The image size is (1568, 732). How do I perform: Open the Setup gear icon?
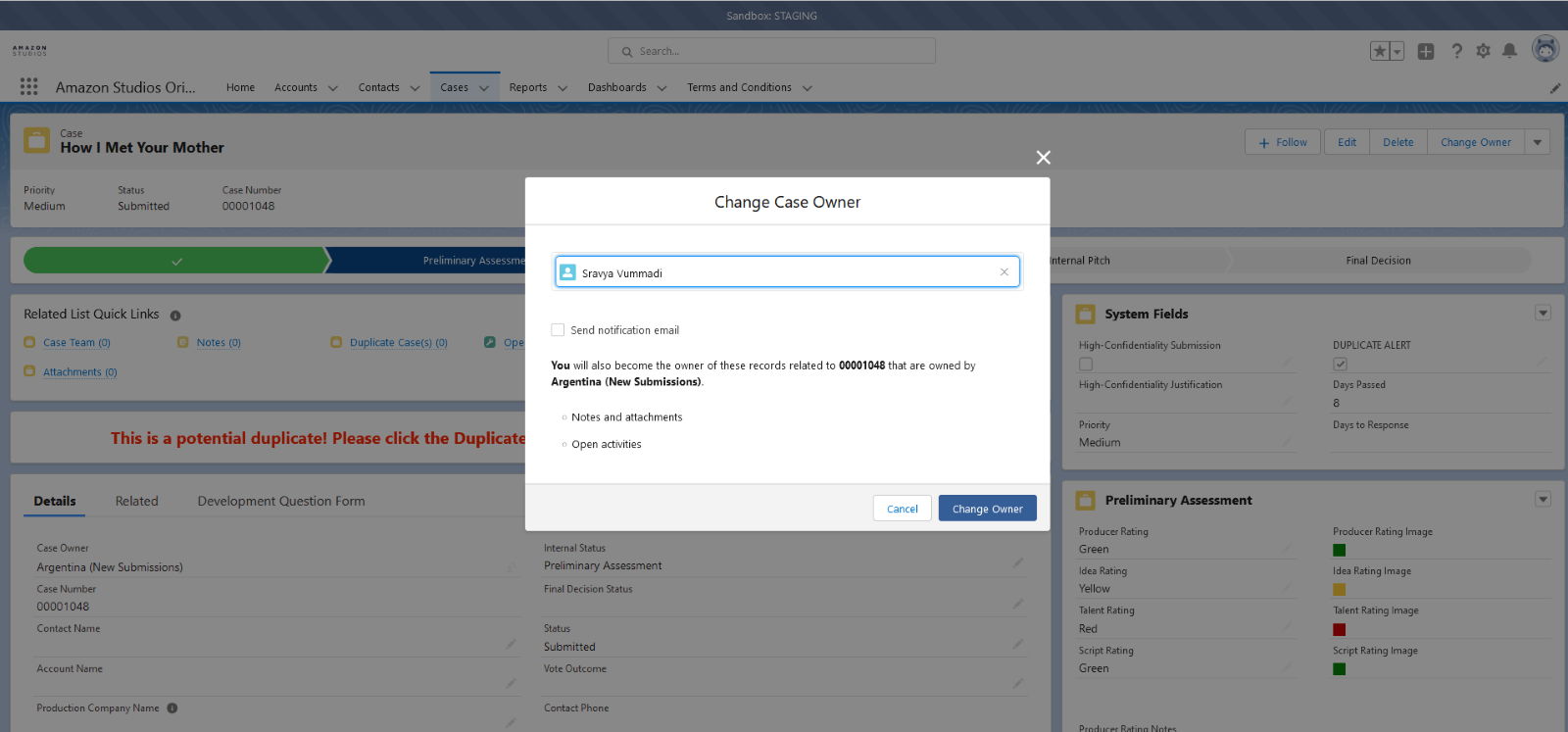[1484, 51]
